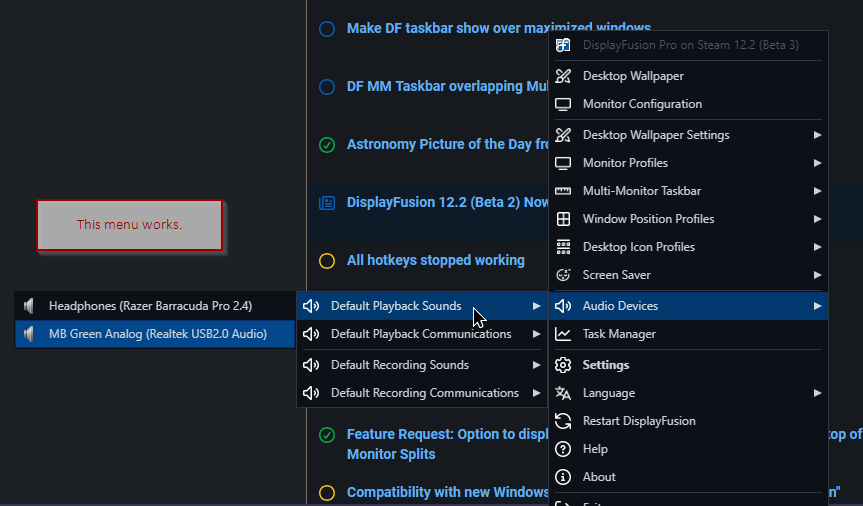Select MB Green Analog (Realtek USB2.0 Audio)

pyautogui.click(x=155, y=334)
